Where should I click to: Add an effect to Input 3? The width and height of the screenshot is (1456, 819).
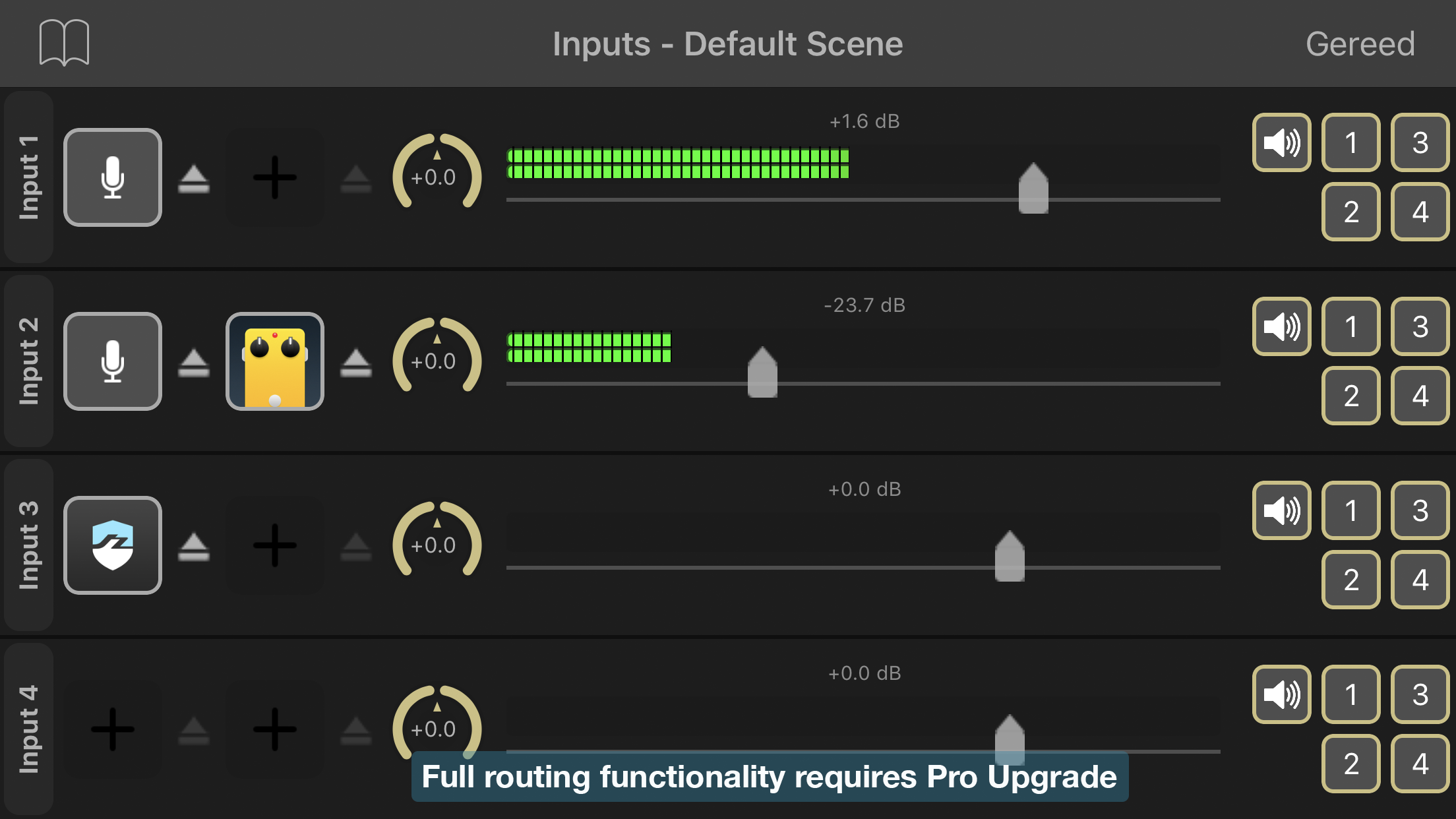point(275,545)
